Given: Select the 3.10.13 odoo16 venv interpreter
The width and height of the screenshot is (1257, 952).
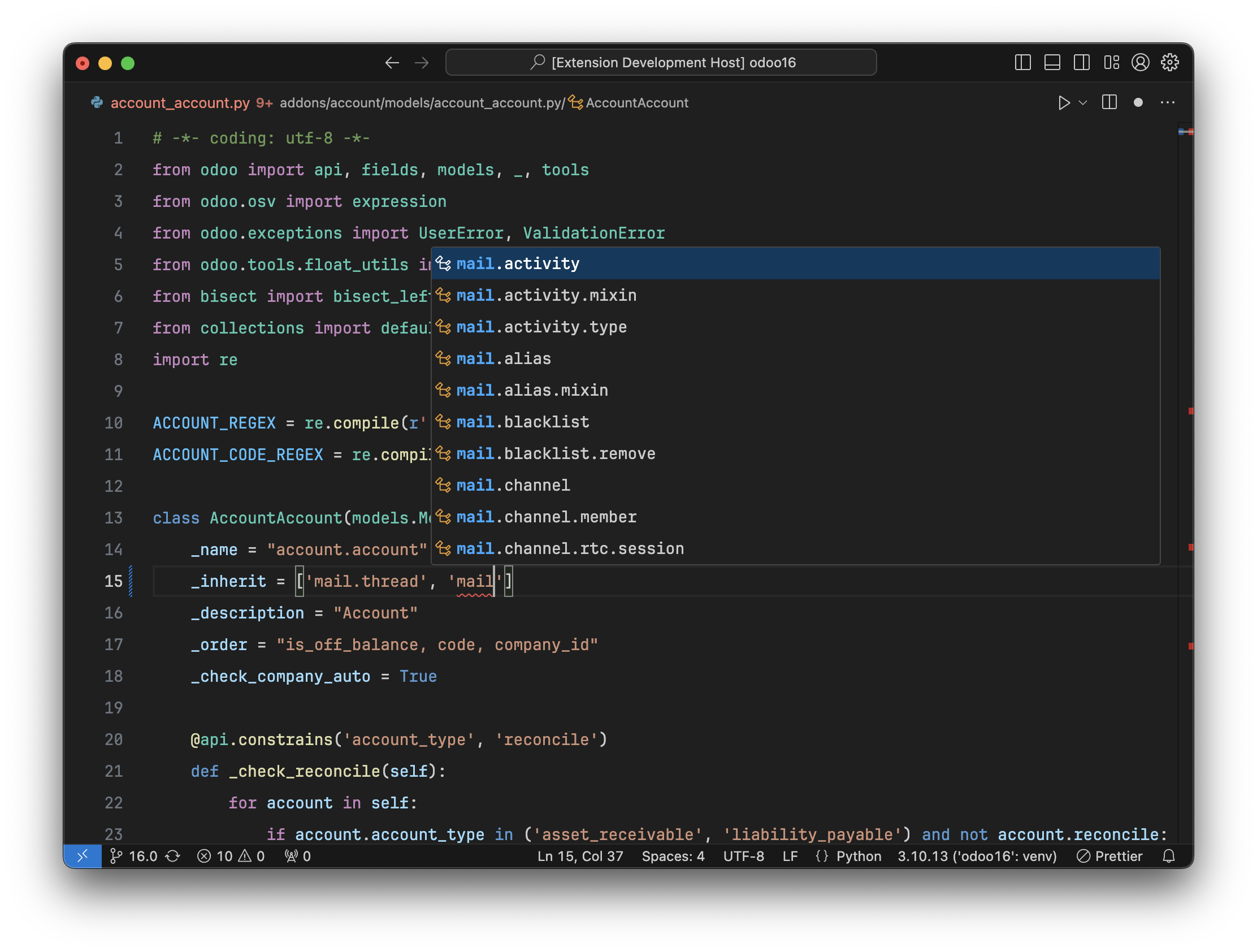Looking at the screenshot, I should [x=977, y=856].
